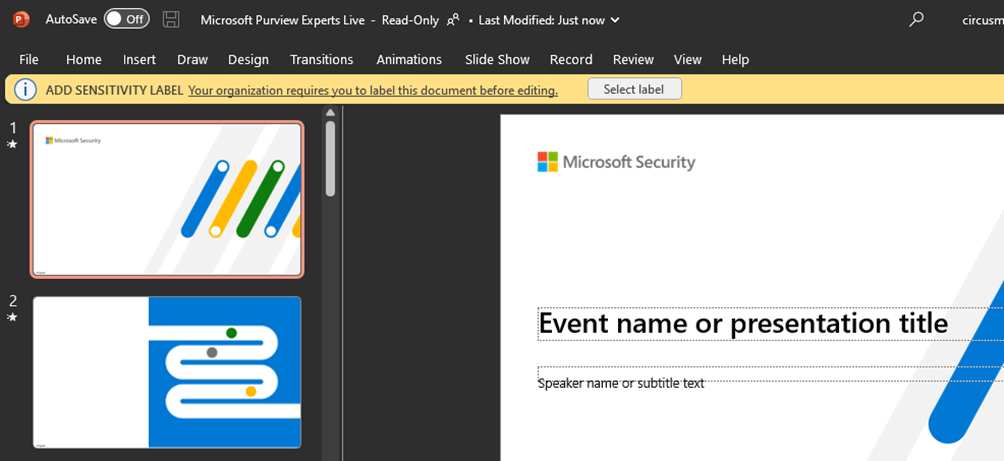Switch to the Transitions tab
This screenshot has height=461, width=1004.
click(321, 60)
